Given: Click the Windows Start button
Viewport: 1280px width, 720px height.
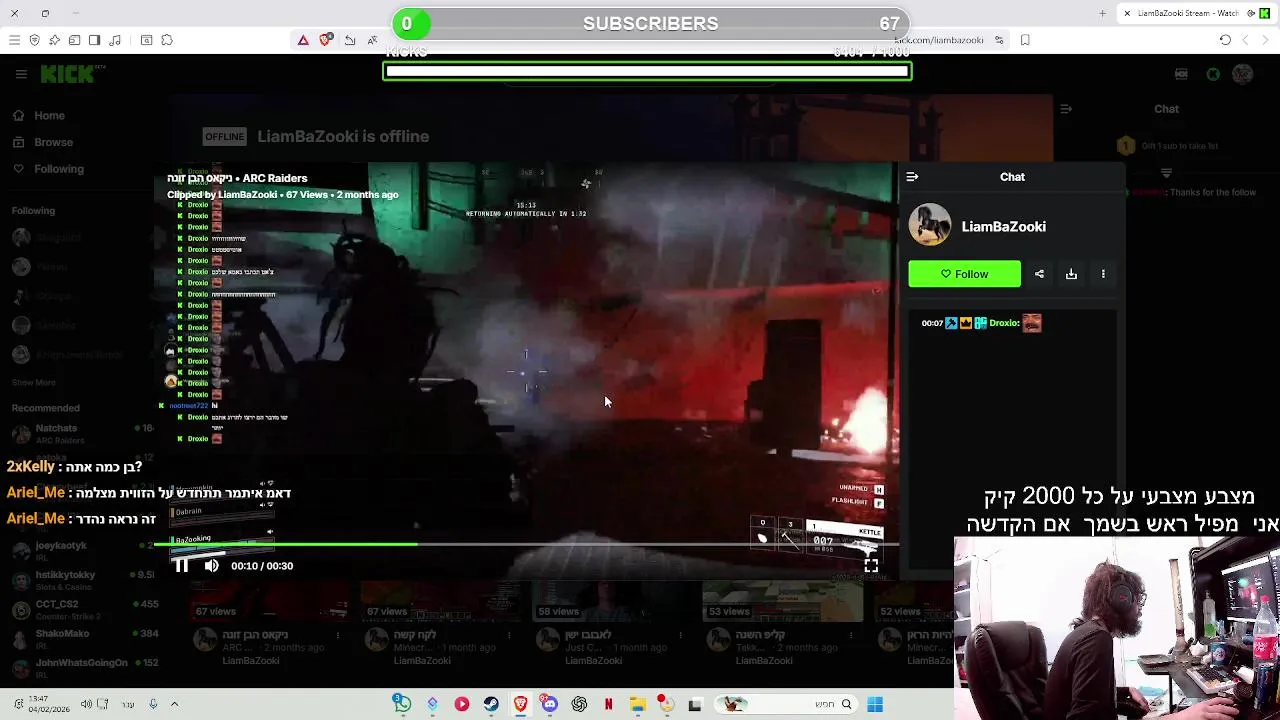Looking at the screenshot, I should [875, 704].
